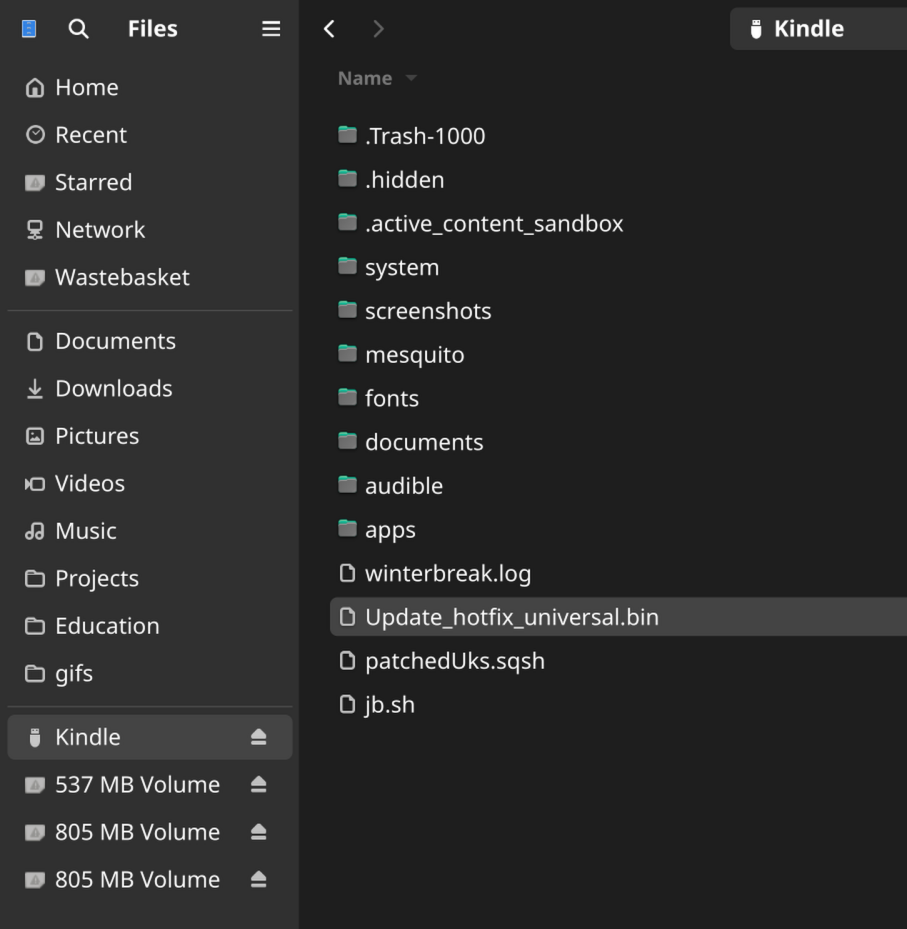
Task: Open the .active_content_sandbox folder
Action: [x=493, y=224]
